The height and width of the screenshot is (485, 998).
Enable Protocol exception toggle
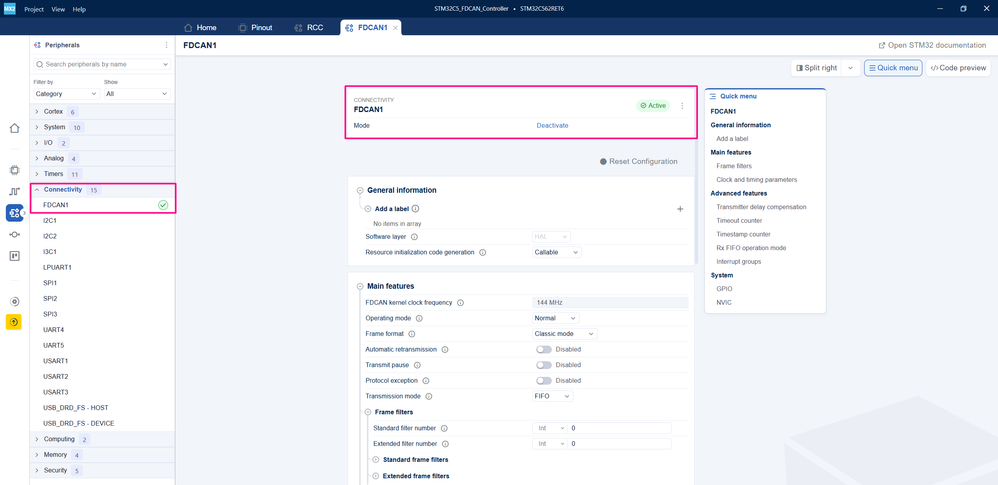[x=544, y=381]
